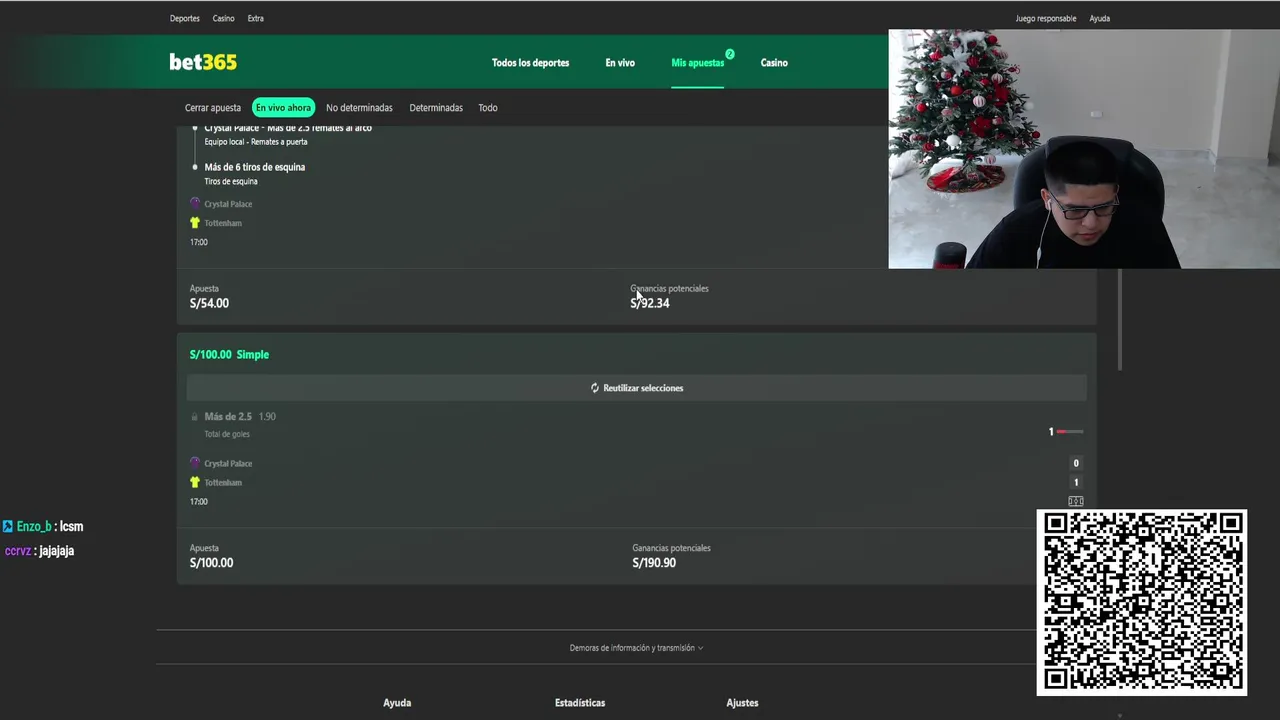Click the football pitch icon under the scores
The image size is (1280, 720).
pyautogui.click(x=1075, y=501)
